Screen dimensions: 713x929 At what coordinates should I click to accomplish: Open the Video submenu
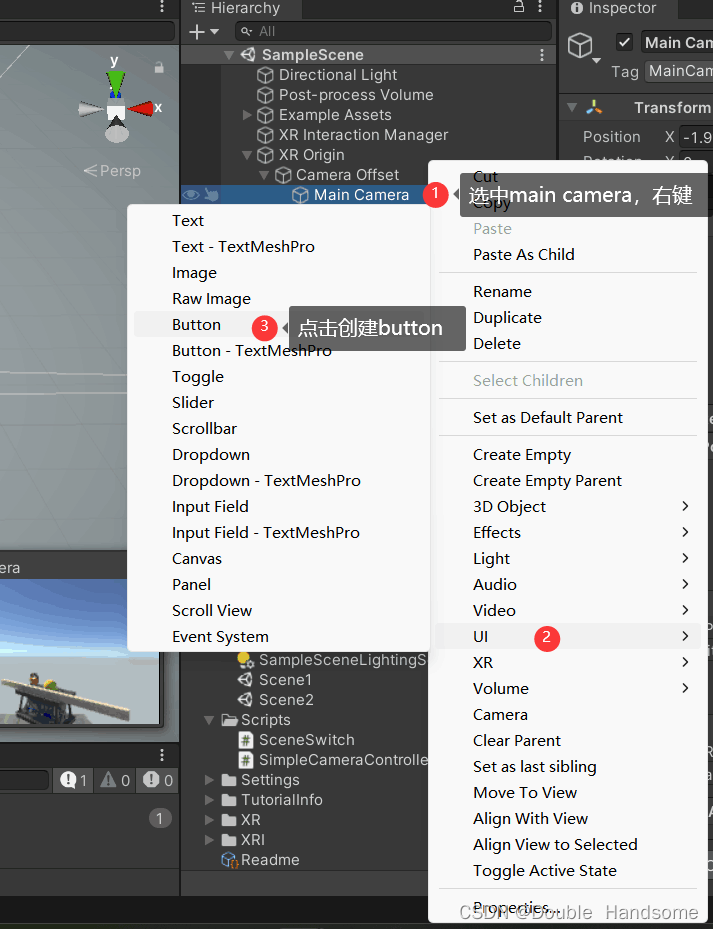568,611
